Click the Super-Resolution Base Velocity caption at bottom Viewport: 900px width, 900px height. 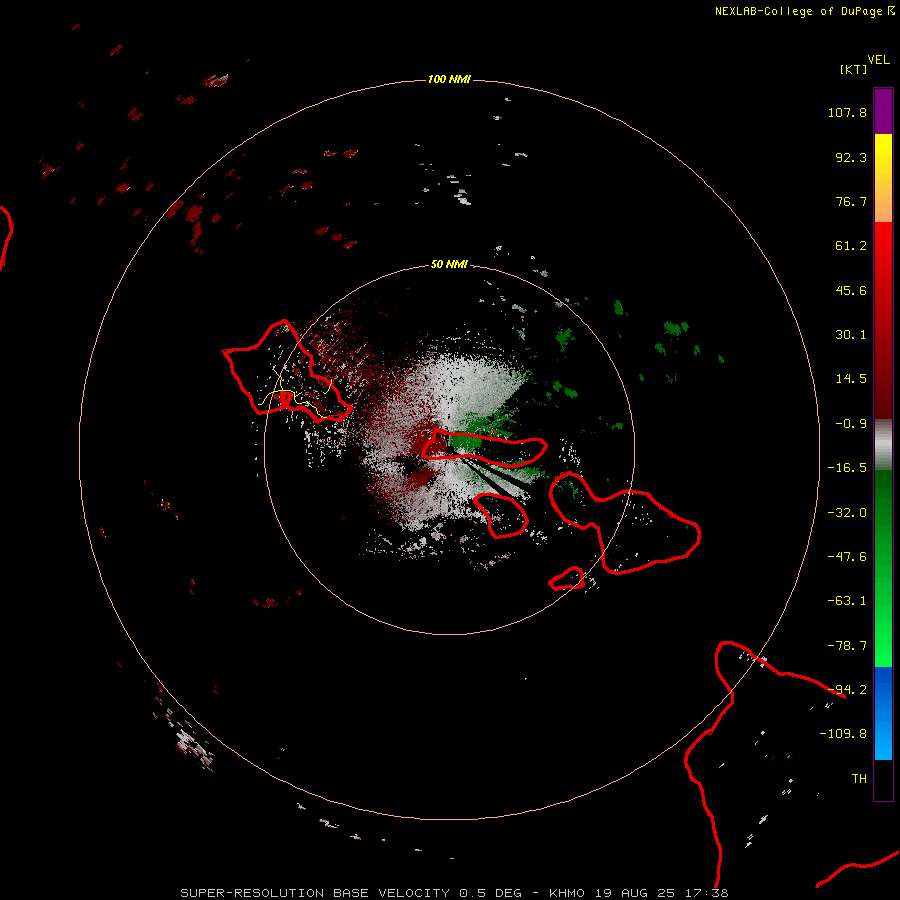pyautogui.click(x=454, y=893)
